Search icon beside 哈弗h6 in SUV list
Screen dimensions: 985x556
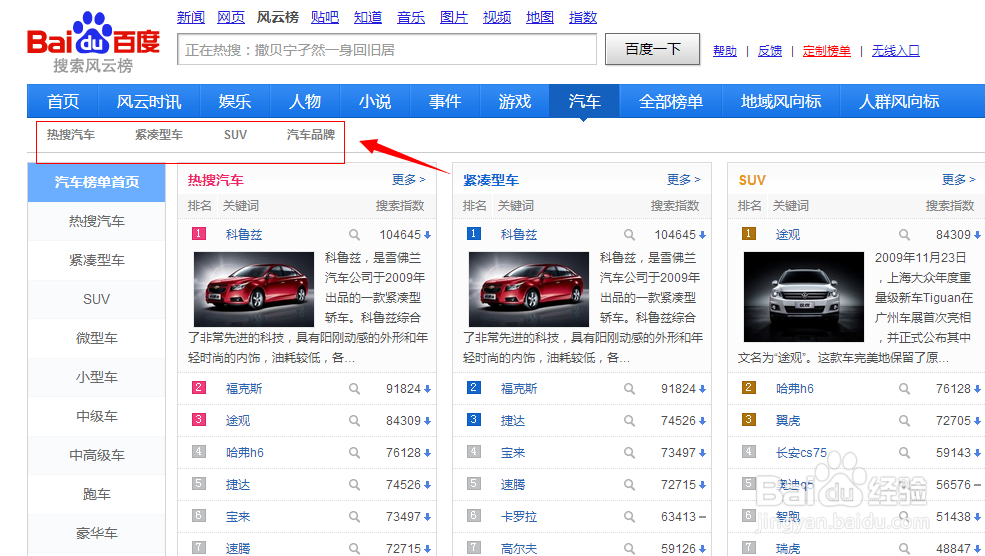click(904, 389)
